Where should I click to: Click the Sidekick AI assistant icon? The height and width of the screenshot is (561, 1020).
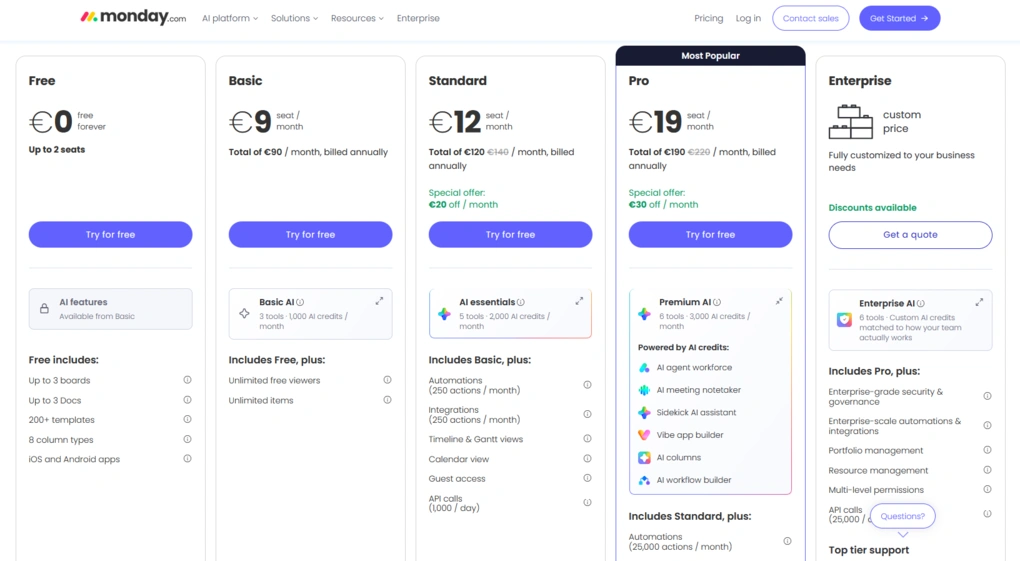644,413
